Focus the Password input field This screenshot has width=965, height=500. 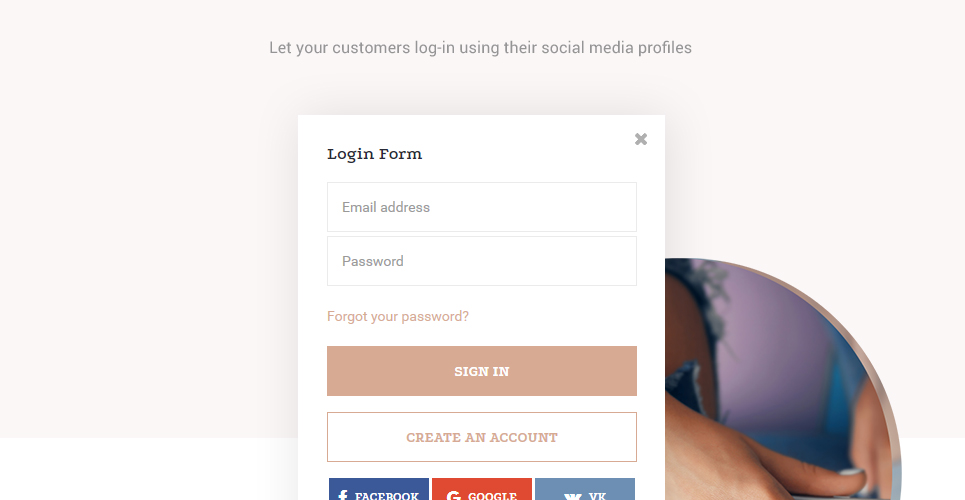tap(482, 261)
